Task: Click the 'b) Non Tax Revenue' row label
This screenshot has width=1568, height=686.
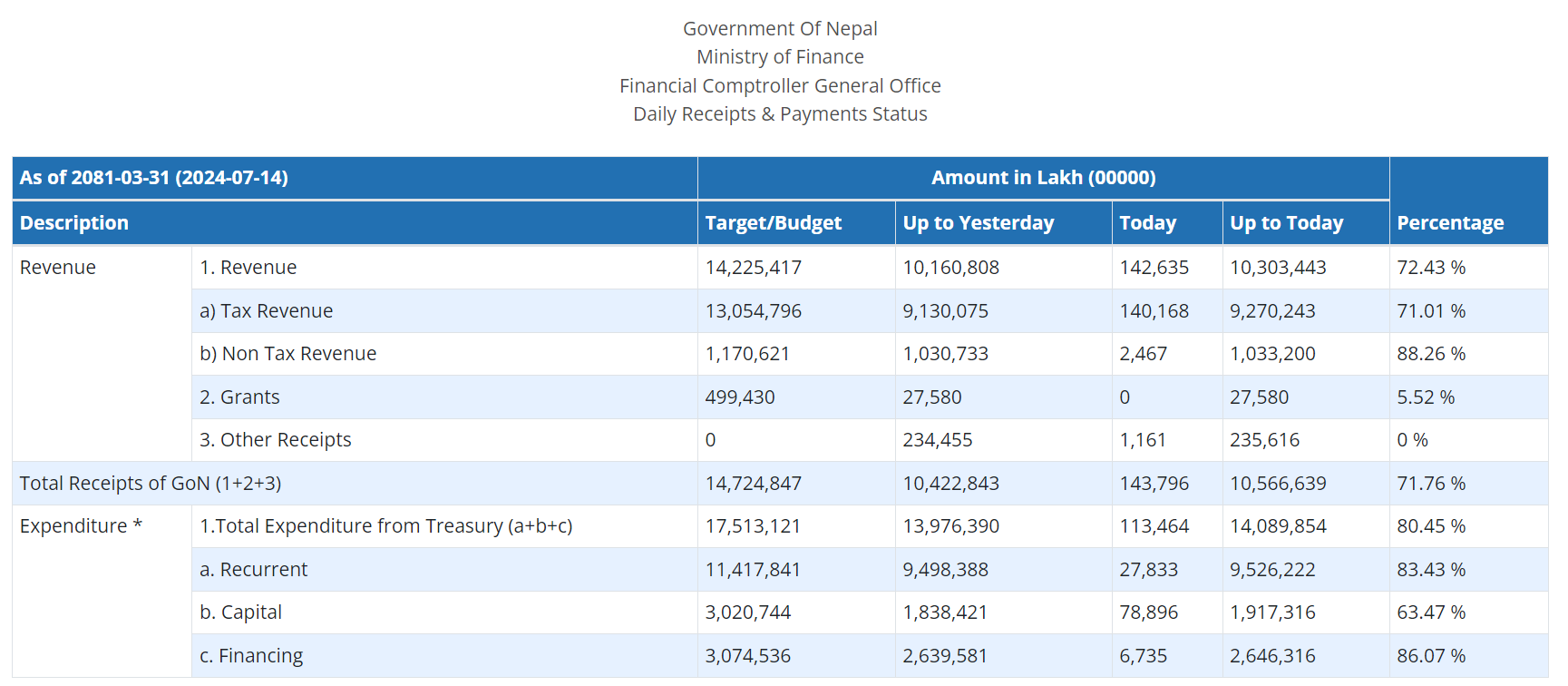Action: (287, 354)
